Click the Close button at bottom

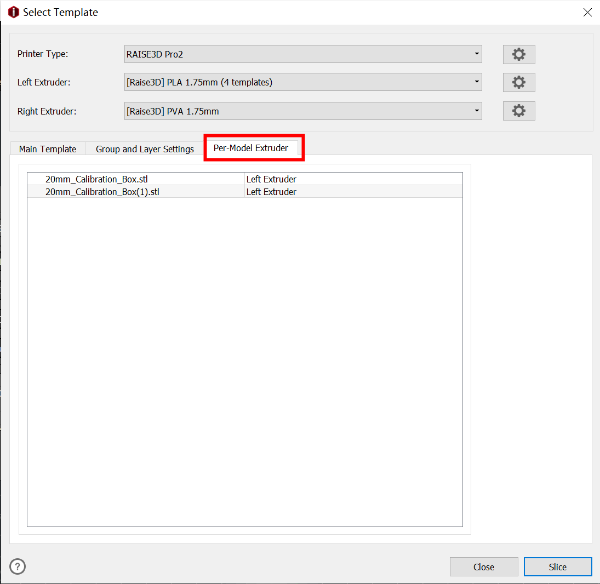pos(484,566)
